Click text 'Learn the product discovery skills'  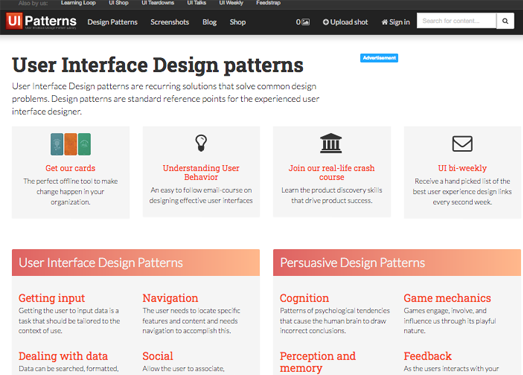click(332, 190)
